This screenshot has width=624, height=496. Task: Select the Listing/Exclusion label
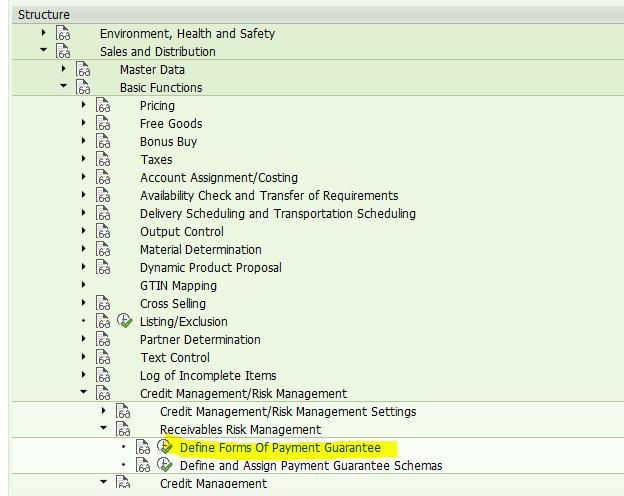183,321
